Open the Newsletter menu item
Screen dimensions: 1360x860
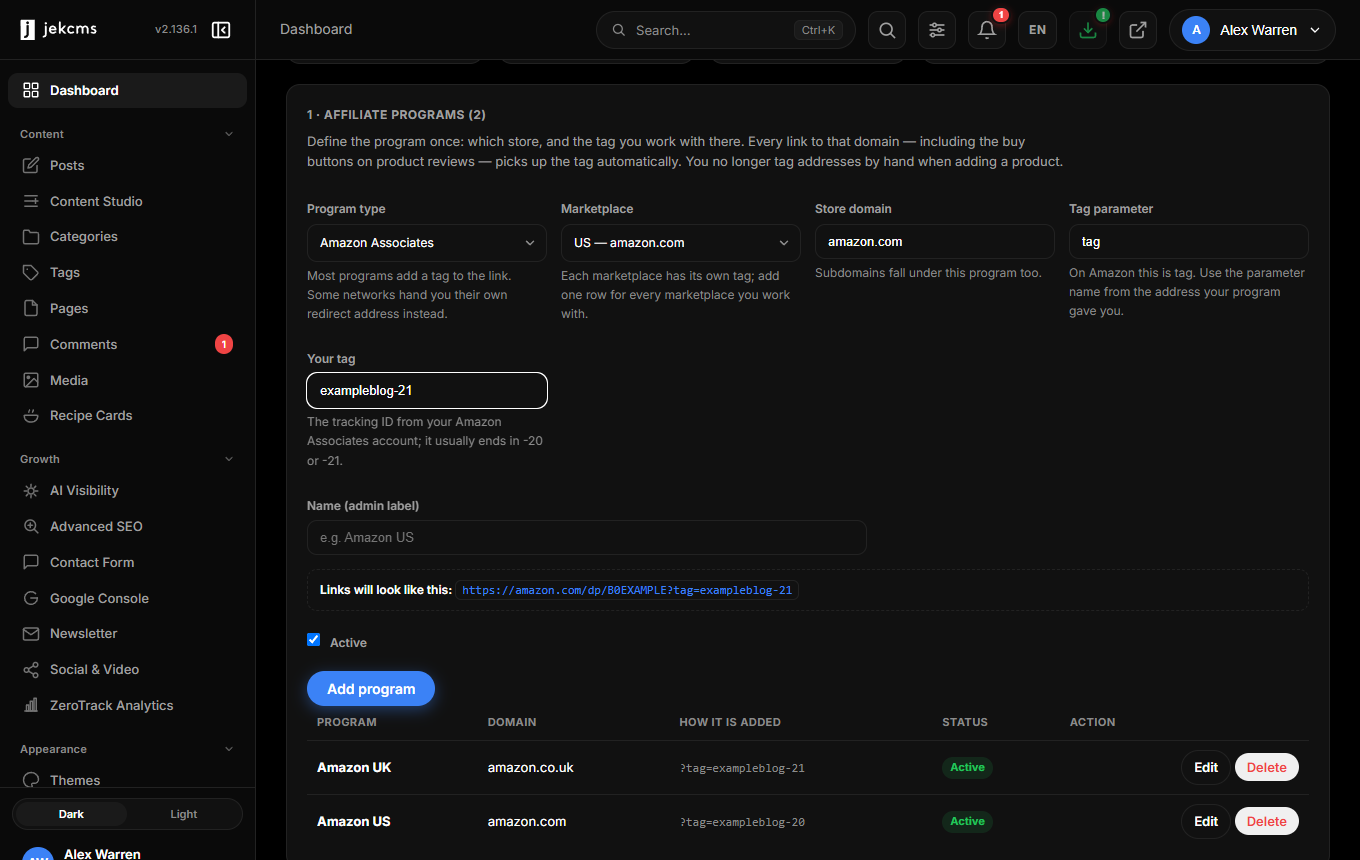click(128, 634)
